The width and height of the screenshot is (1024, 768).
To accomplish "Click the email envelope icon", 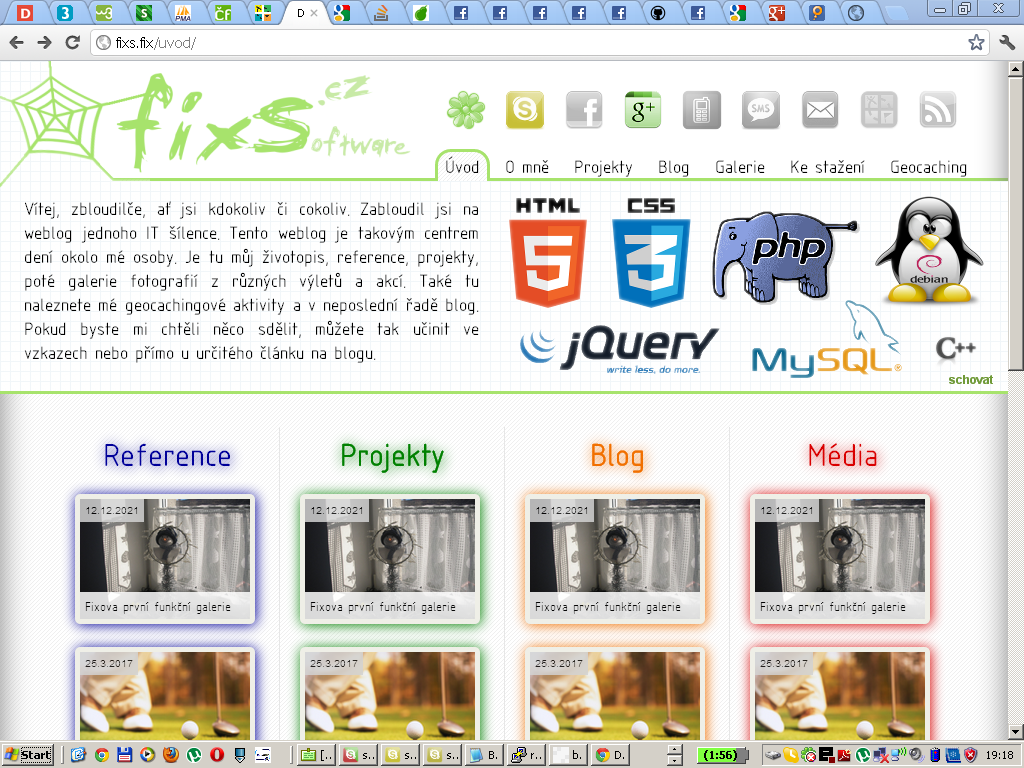I will point(820,109).
